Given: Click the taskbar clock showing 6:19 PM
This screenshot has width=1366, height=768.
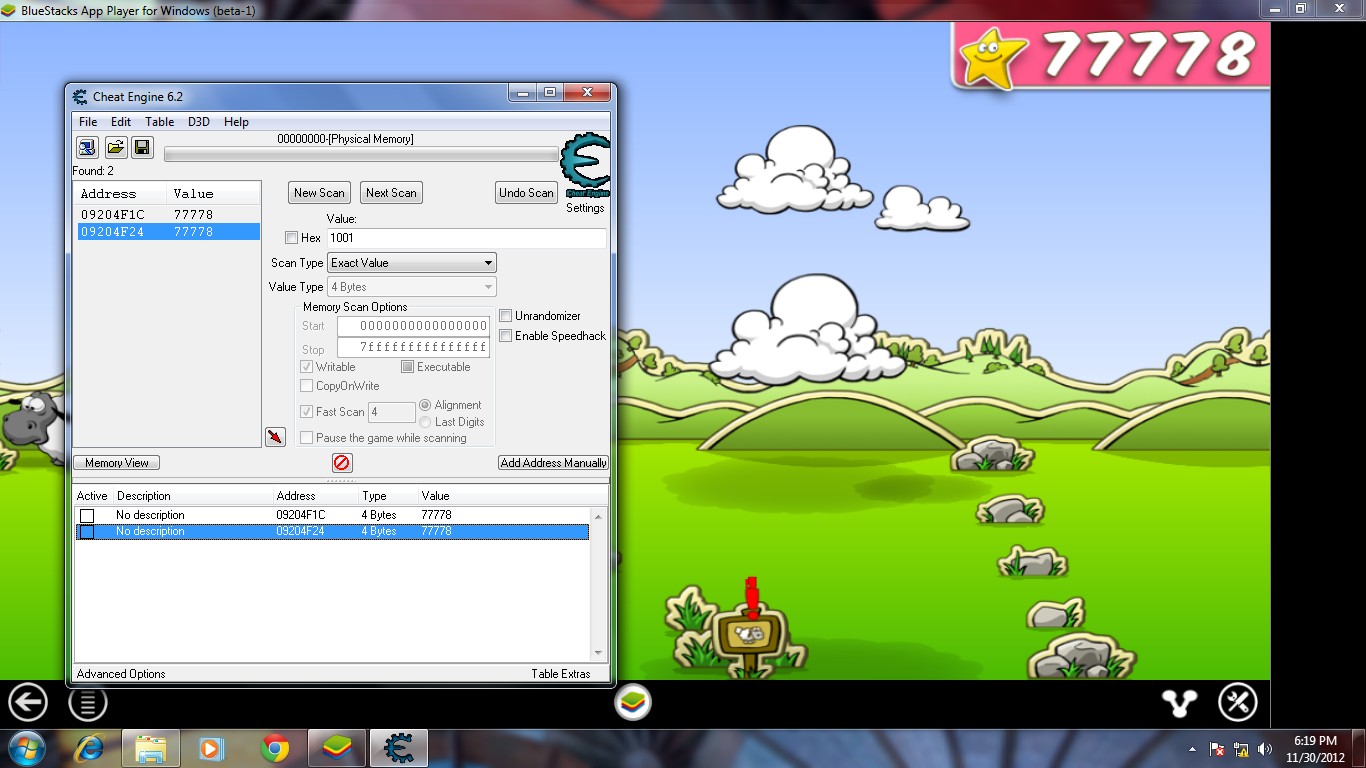Looking at the screenshot, I should click(x=1315, y=749).
